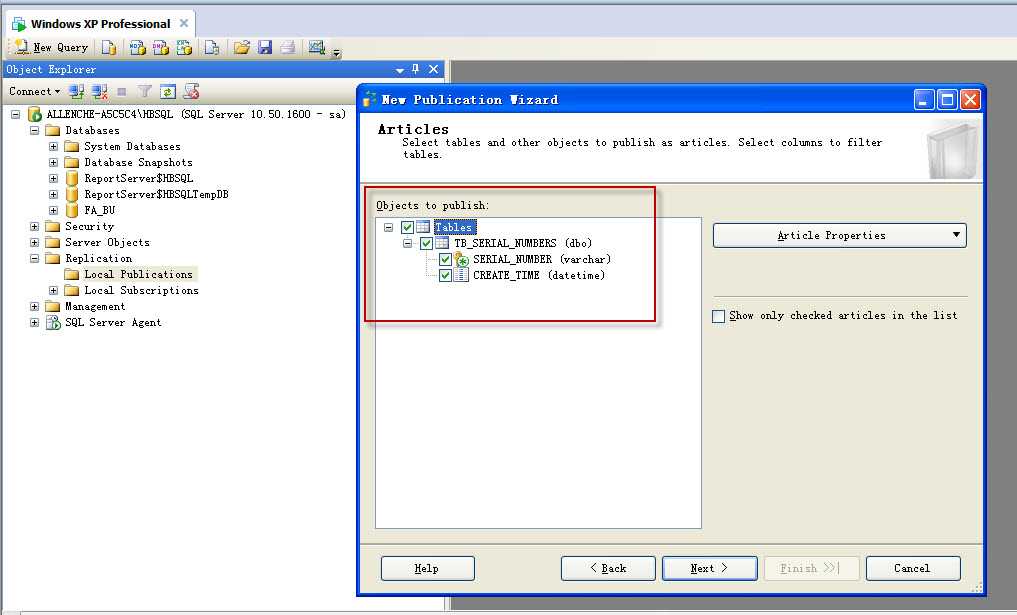The image size is (1017, 615).
Task: Collapse the TB_SERIAL_NUMBERS node in wizard
Action: tap(407, 243)
